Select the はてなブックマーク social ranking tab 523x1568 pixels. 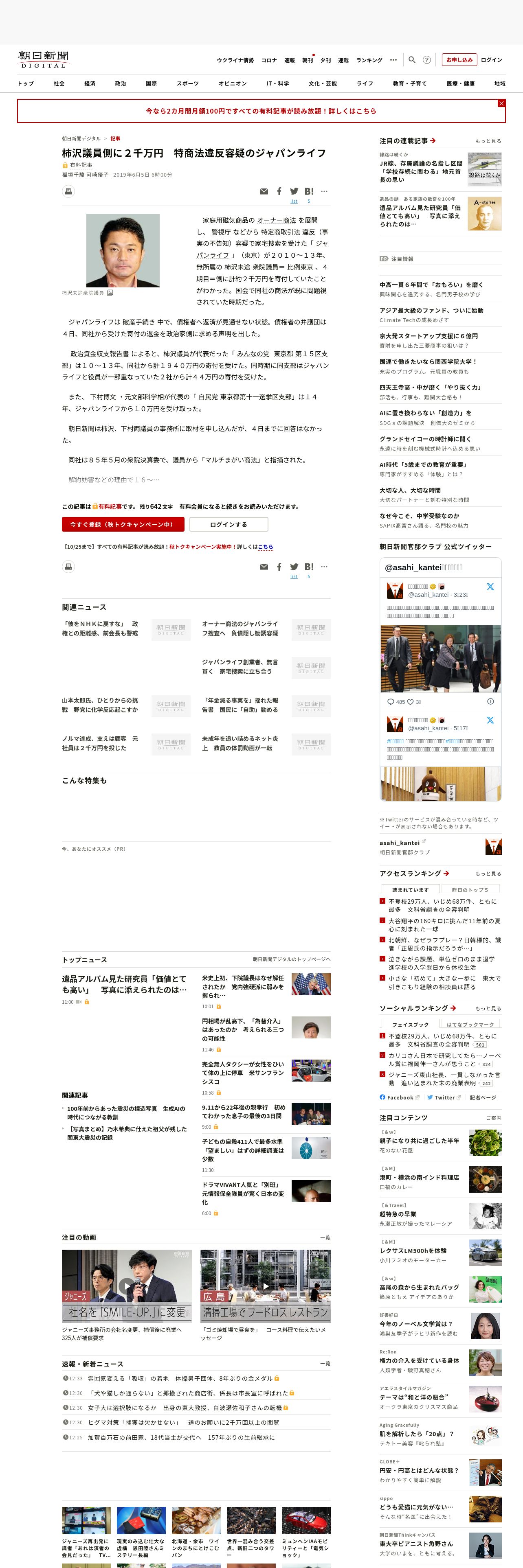coord(470,1025)
